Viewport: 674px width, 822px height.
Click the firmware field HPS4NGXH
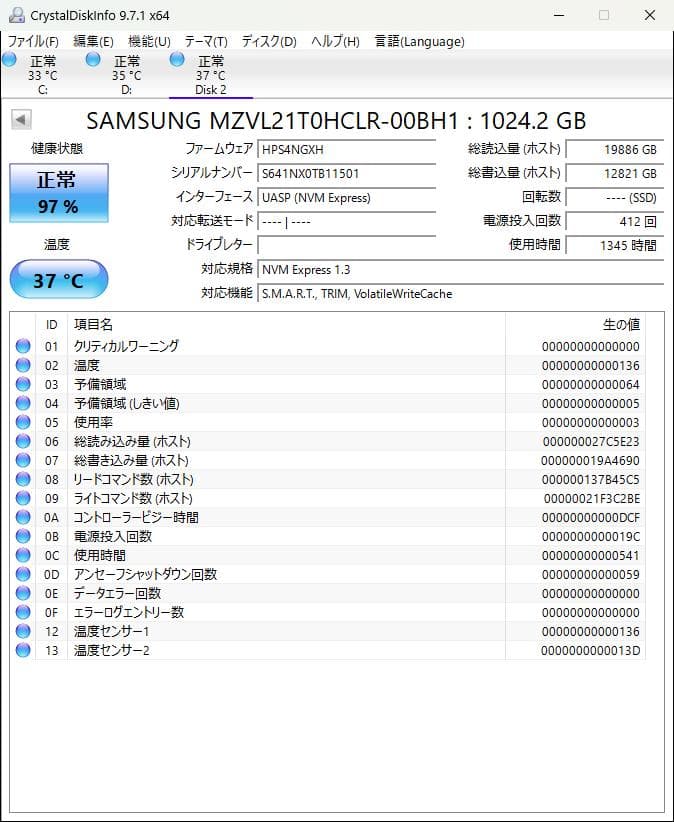346,149
